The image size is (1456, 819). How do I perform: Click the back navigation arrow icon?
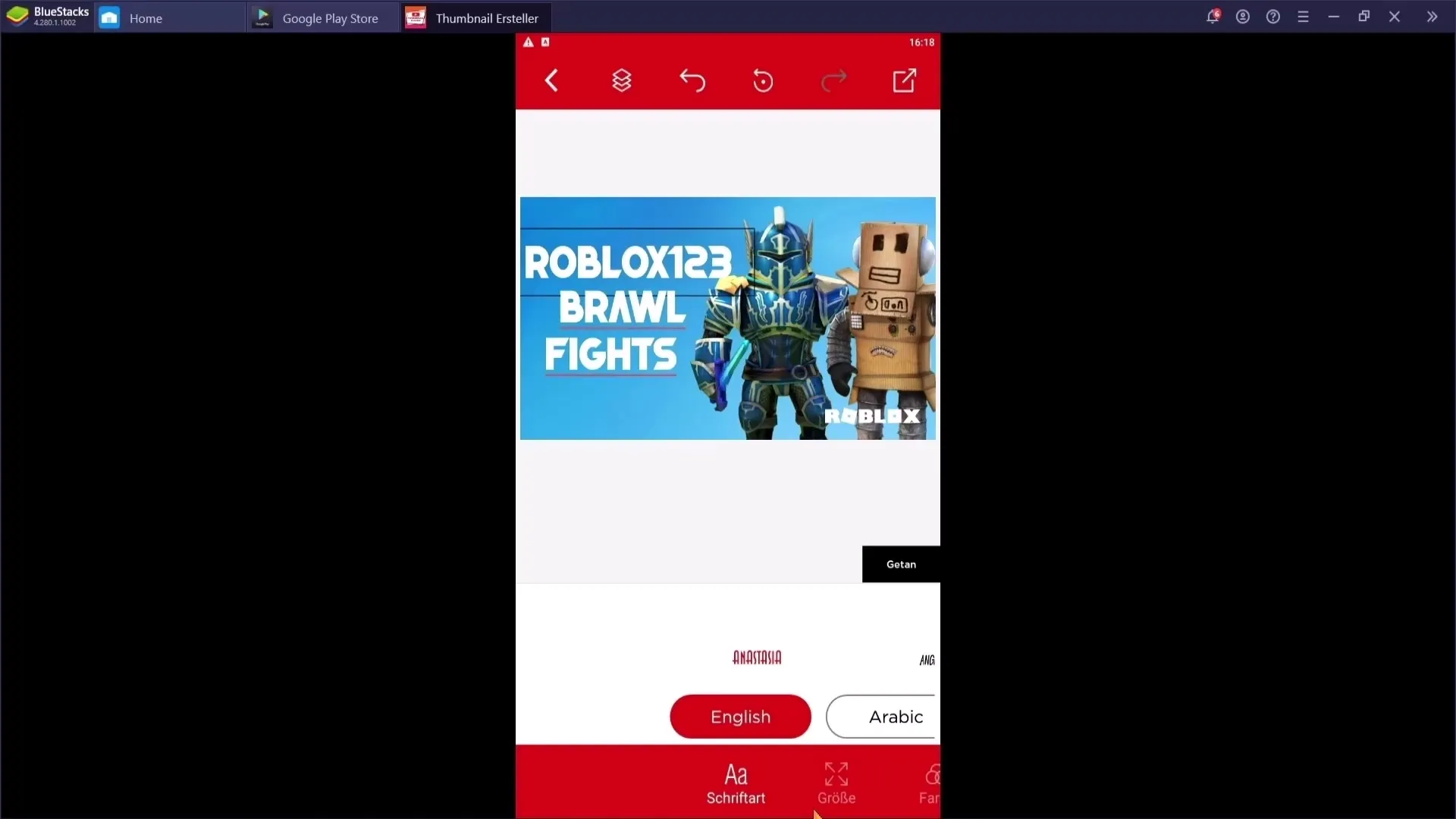point(551,80)
